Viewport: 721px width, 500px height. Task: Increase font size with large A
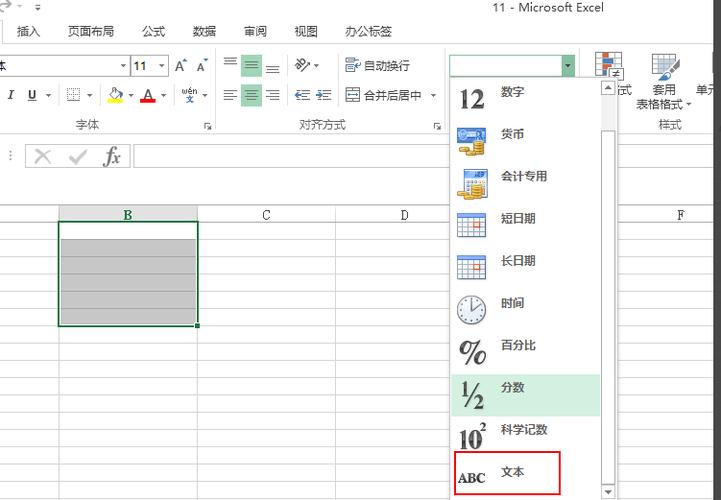pos(181,66)
